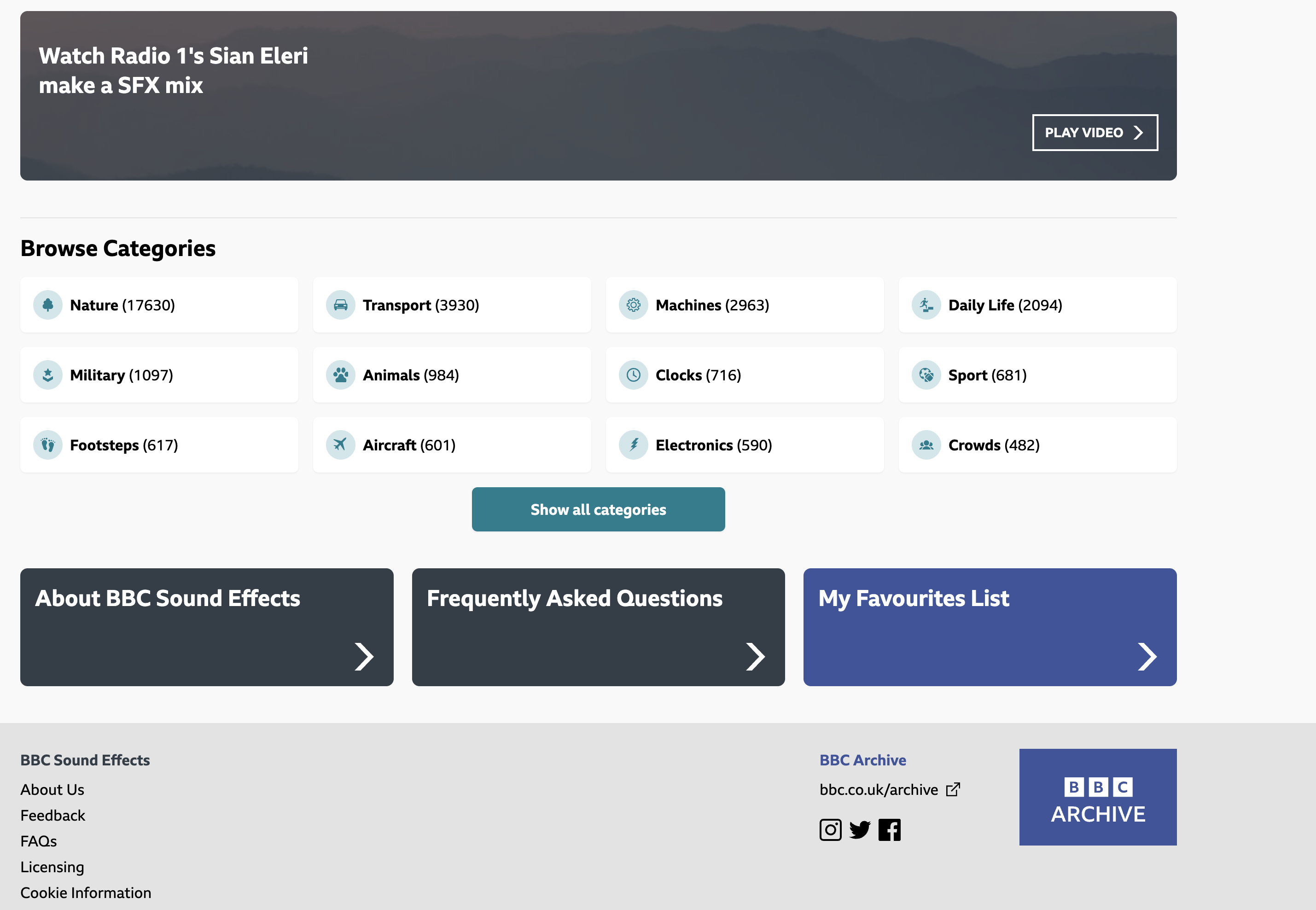The image size is (1316, 910).
Task: Browse the Crowds (482) category
Action: pyautogui.click(x=1037, y=445)
